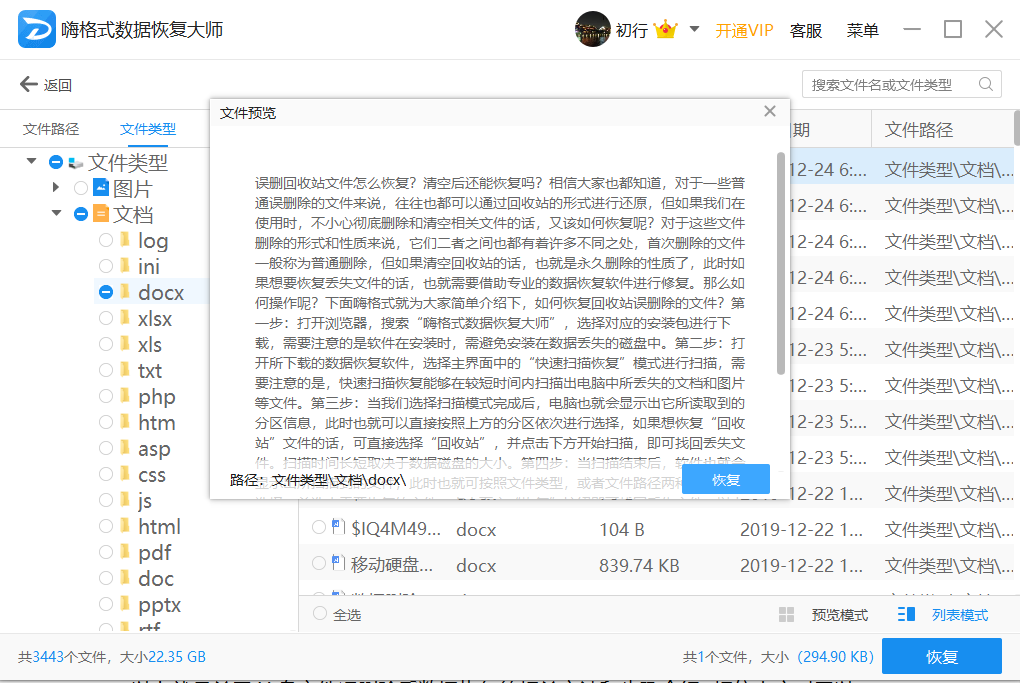Click the js folder icon
This screenshot has width=1020, height=683.
tap(125, 500)
